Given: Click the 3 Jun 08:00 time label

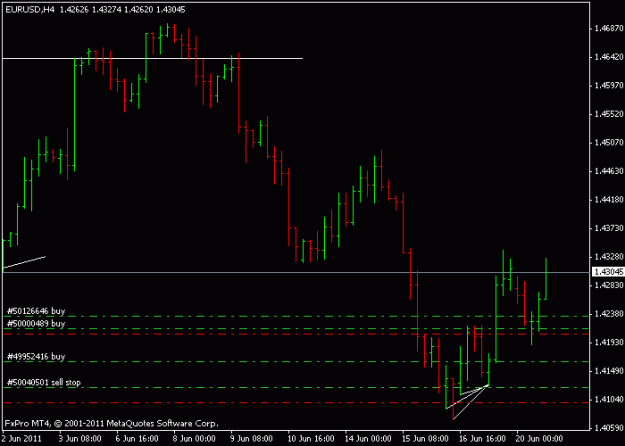Looking at the screenshot, I should (x=80, y=439).
